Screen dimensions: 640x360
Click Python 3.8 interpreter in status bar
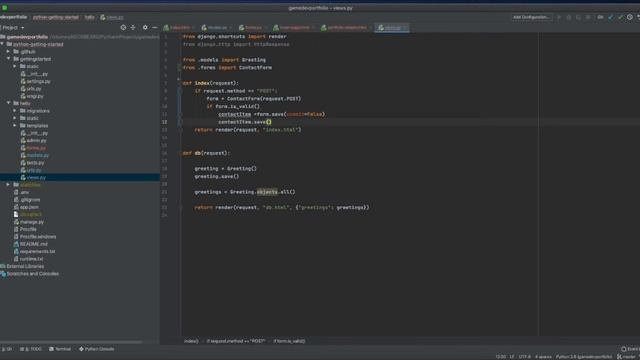(584, 357)
